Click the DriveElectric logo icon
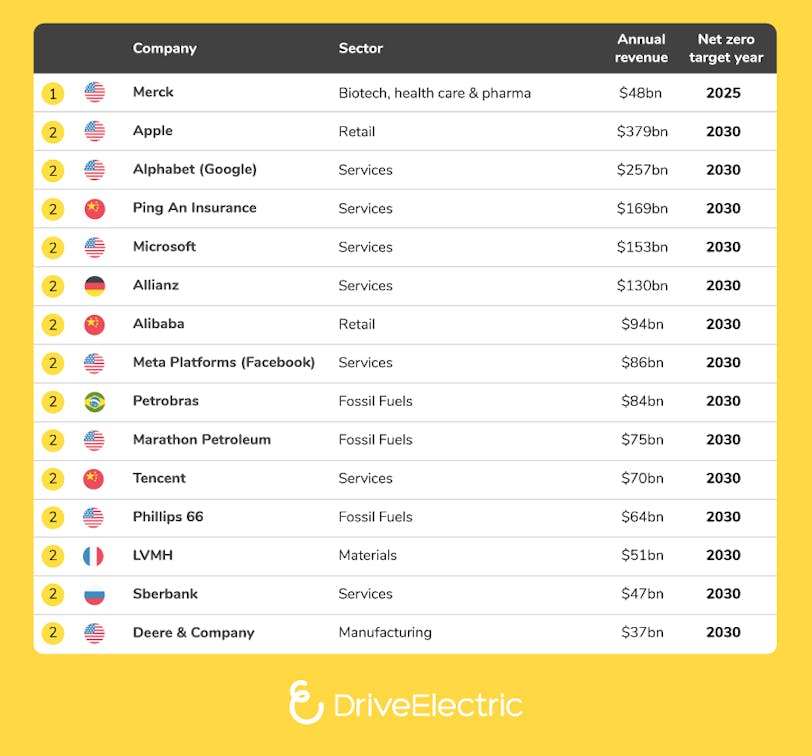812x756 pixels. [x=306, y=702]
